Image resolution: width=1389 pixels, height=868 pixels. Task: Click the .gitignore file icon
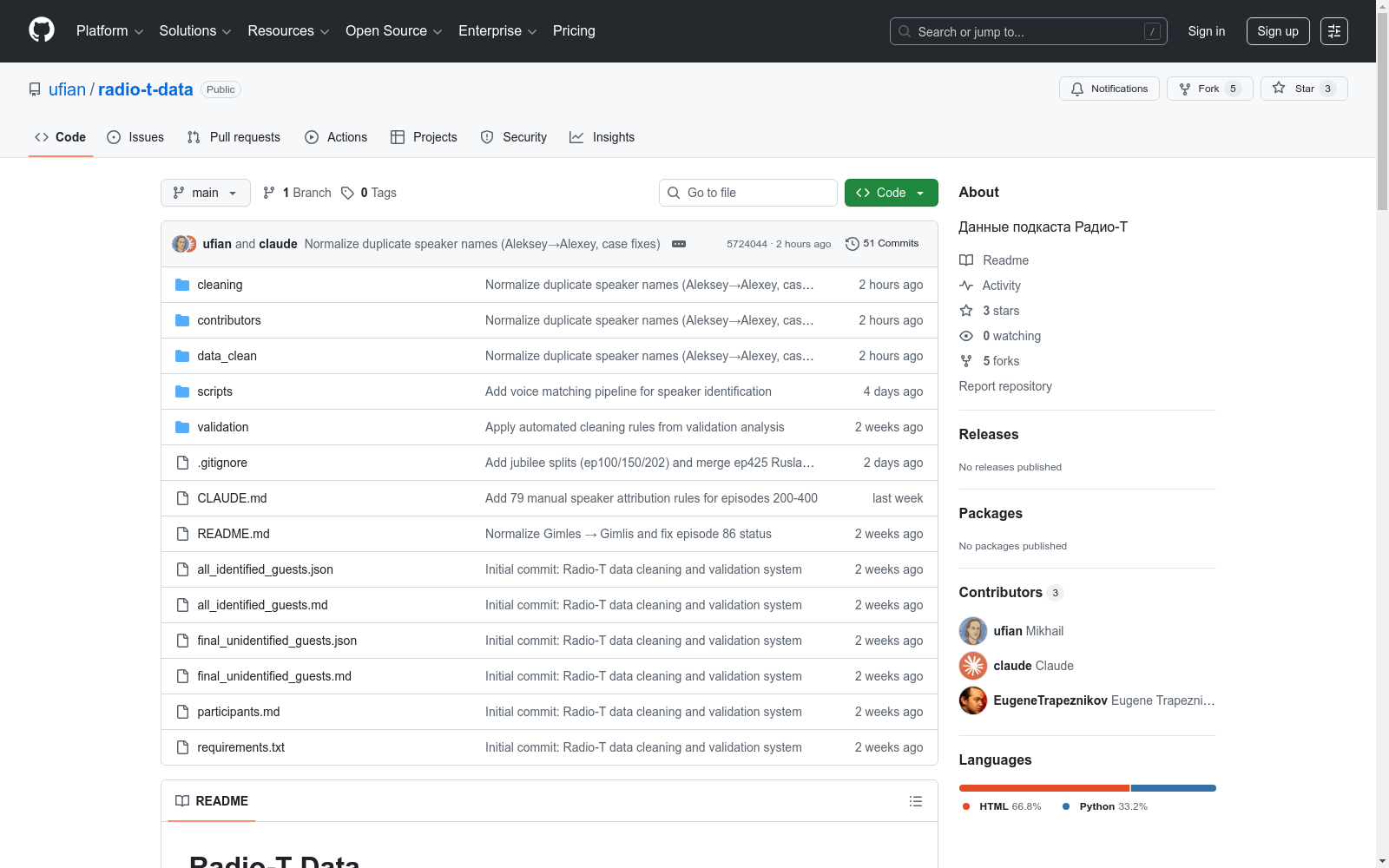point(182,463)
